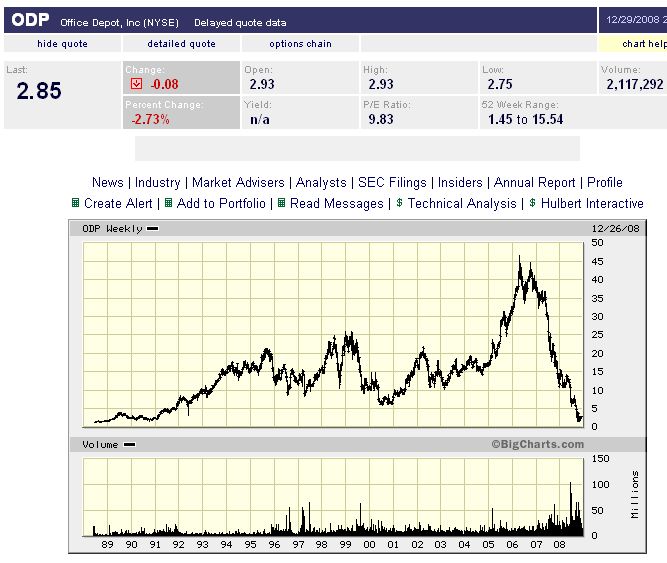The image size is (667, 563).
Task: Open SEC Filings link
Action: coord(392,182)
